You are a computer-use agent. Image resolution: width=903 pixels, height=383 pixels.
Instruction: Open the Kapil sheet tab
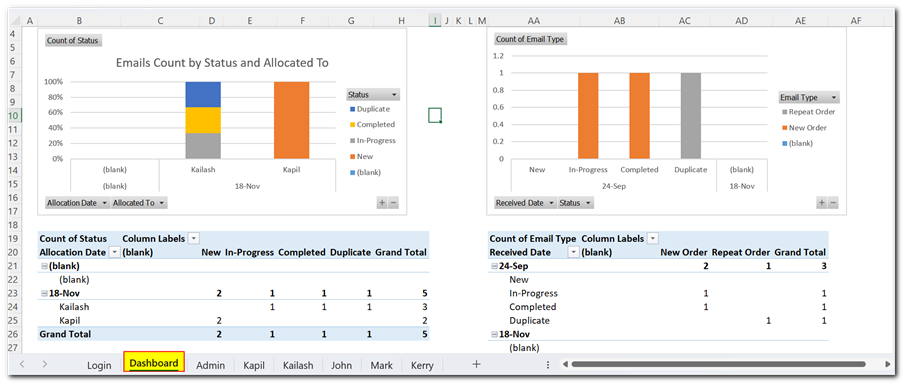253,365
